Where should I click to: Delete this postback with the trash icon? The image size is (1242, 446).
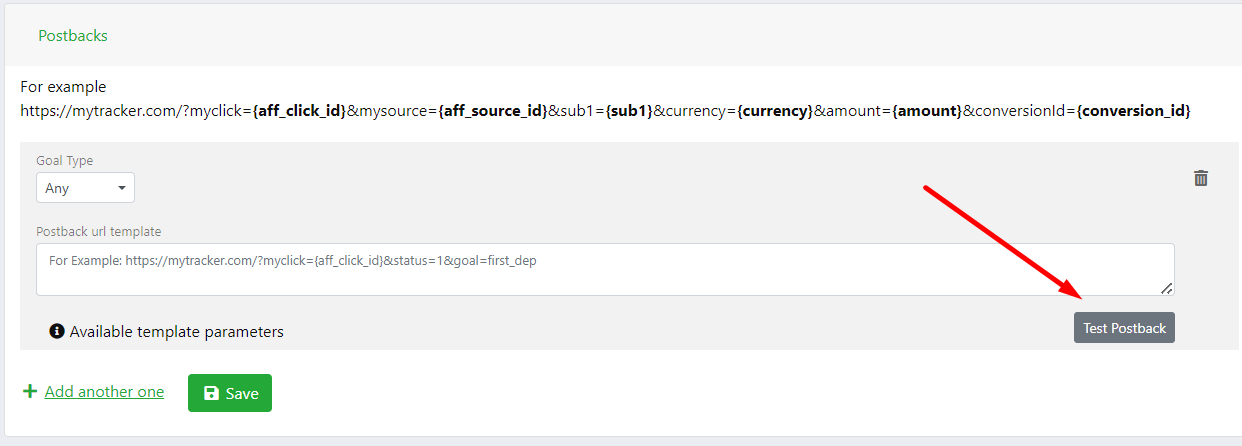pyautogui.click(x=1201, y=178)
